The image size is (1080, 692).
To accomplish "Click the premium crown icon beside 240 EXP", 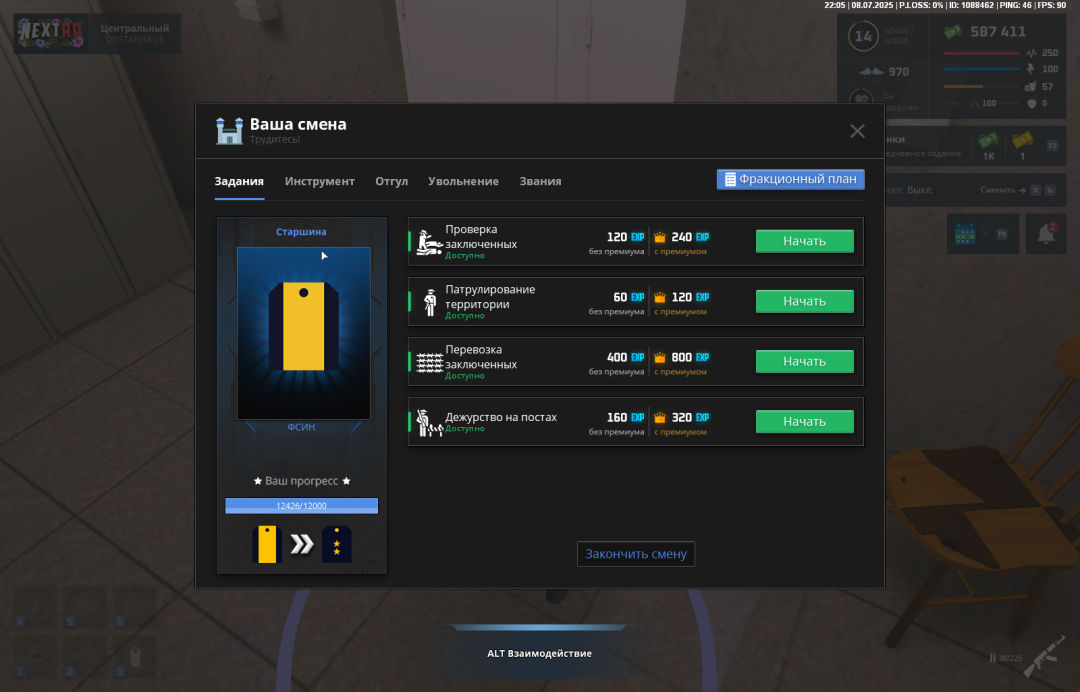I will [660, 237].
